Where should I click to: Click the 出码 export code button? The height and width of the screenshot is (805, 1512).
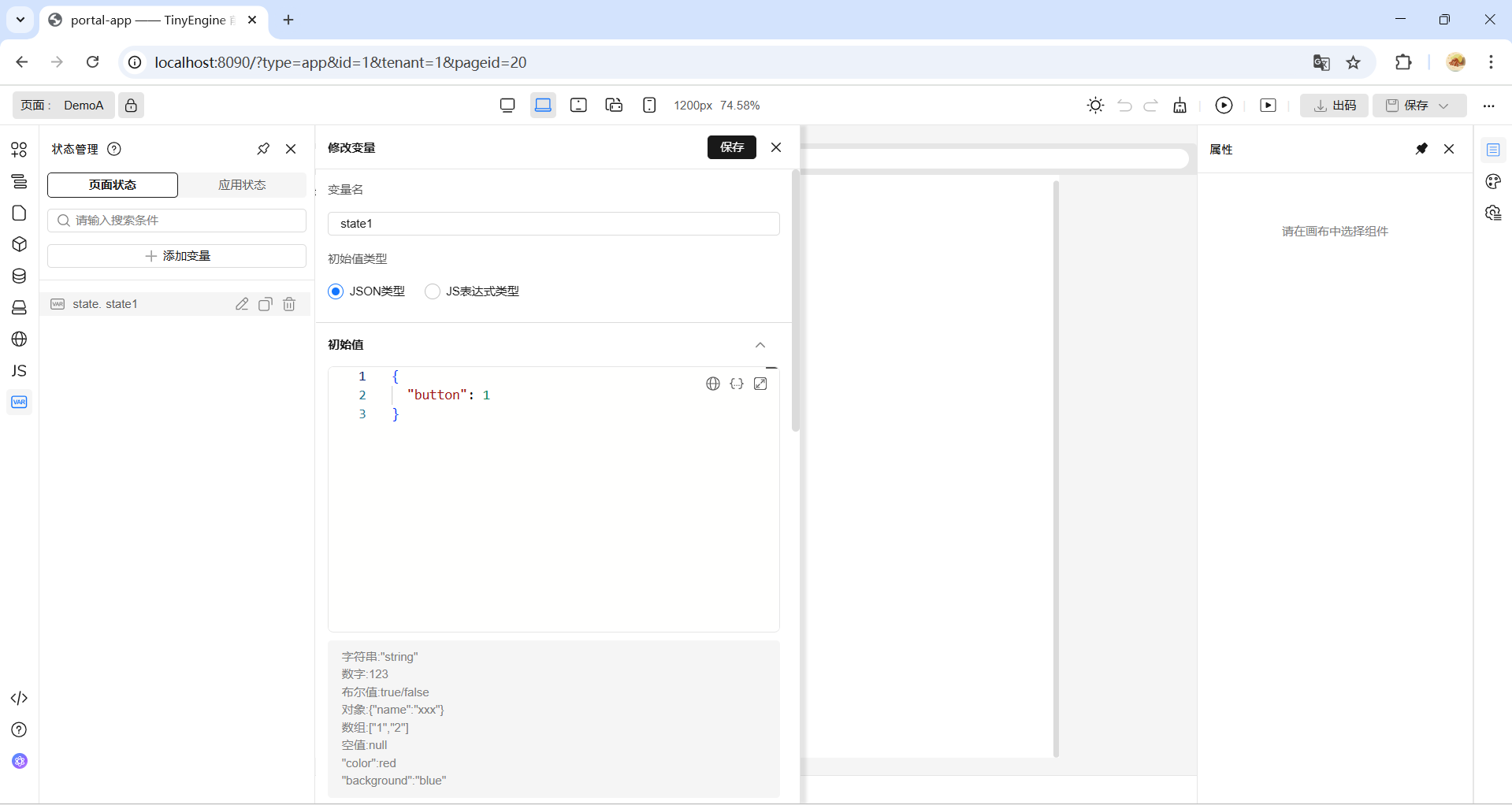coord(1334,106)
